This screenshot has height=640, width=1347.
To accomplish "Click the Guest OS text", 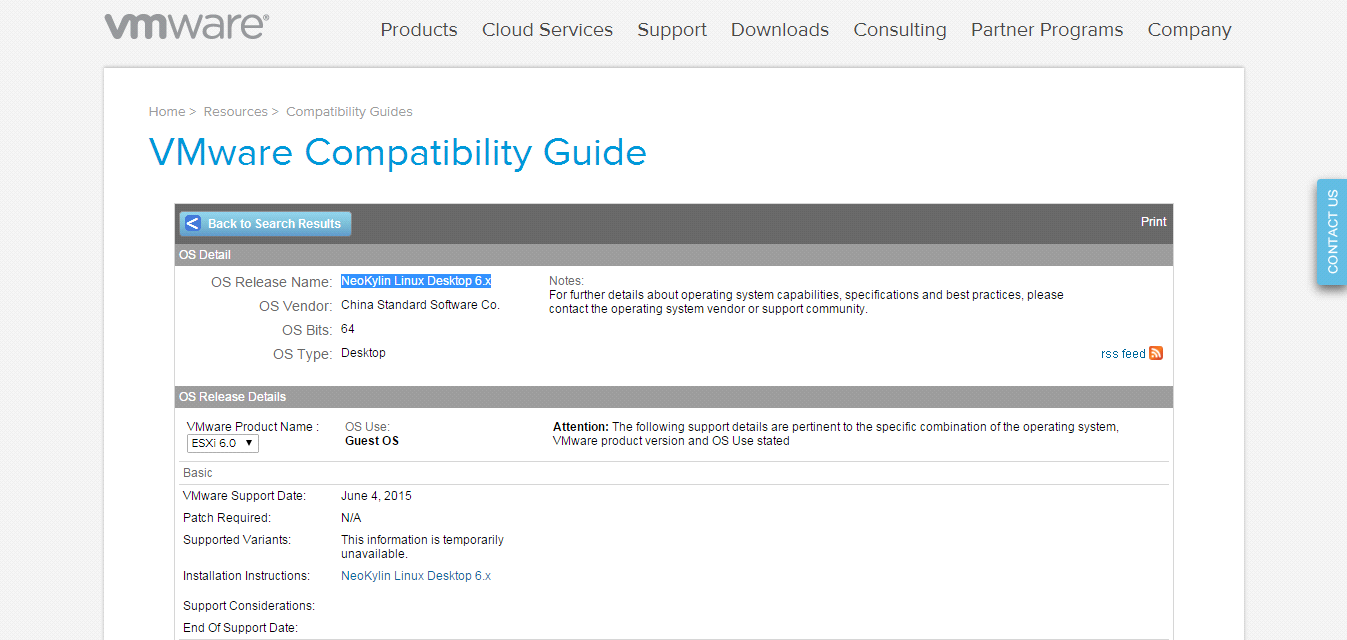I will 372,441.
